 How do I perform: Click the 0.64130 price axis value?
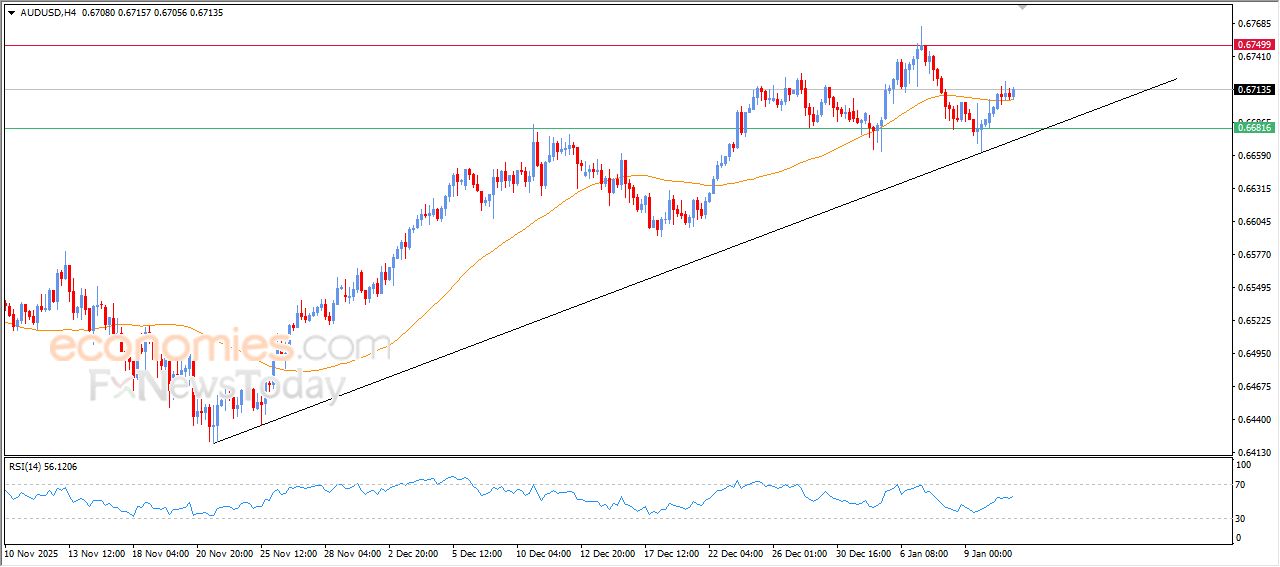pos(1253,451)
